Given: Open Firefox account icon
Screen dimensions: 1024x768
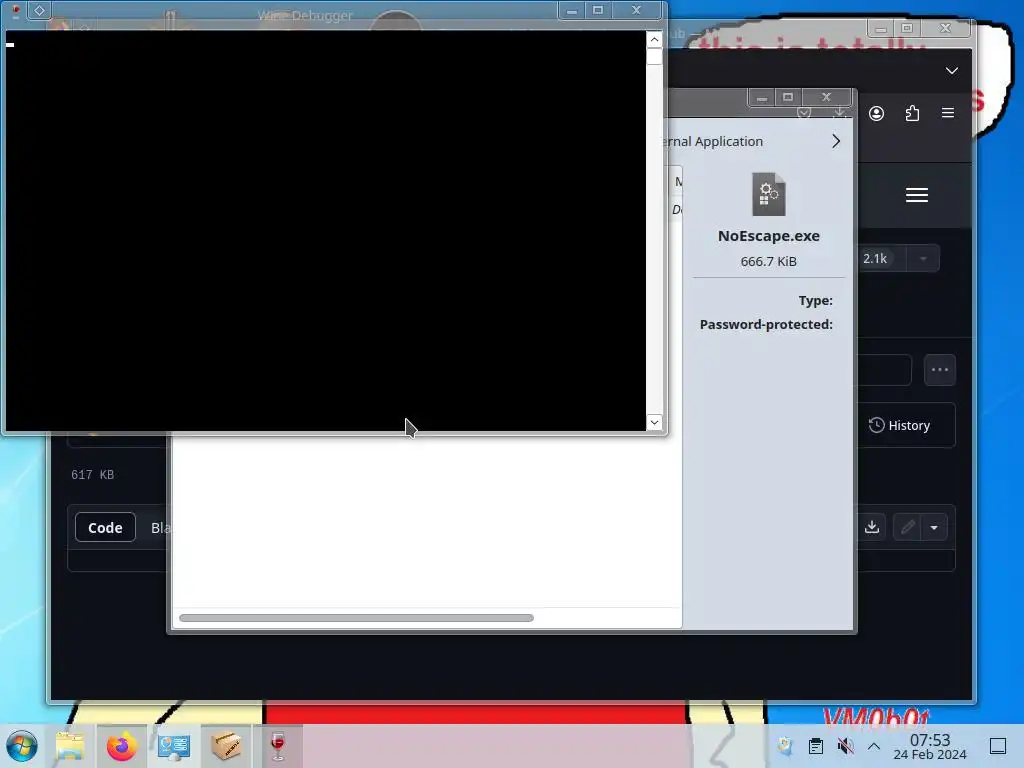Looking at the screenshot, I should (x=876, y=114).
